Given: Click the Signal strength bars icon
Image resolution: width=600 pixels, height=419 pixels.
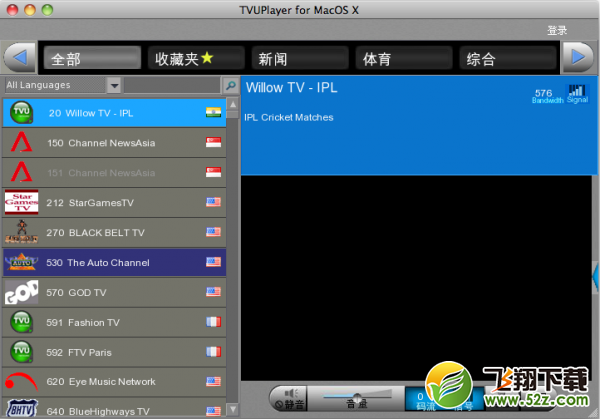Looking at the screenshot, I should coord(577,94).
